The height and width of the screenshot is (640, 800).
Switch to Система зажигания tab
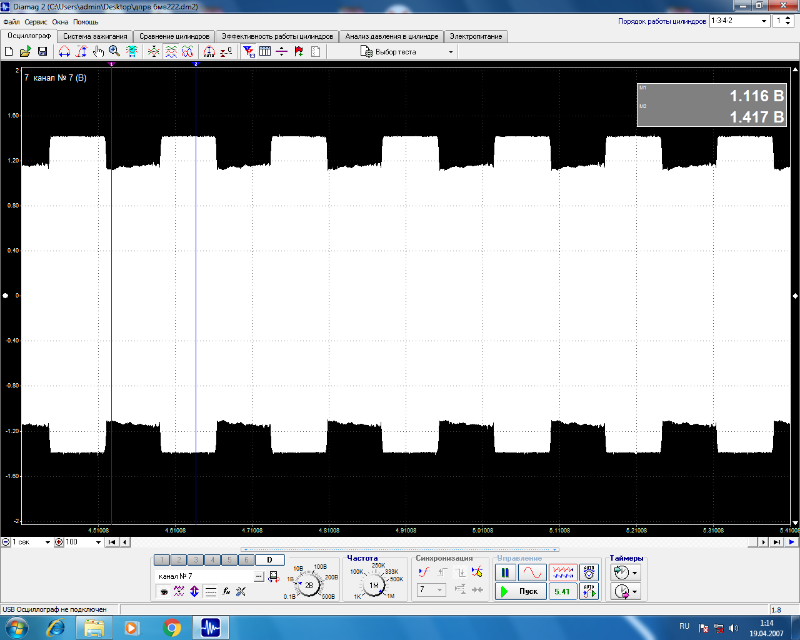(x=95, y=36)
